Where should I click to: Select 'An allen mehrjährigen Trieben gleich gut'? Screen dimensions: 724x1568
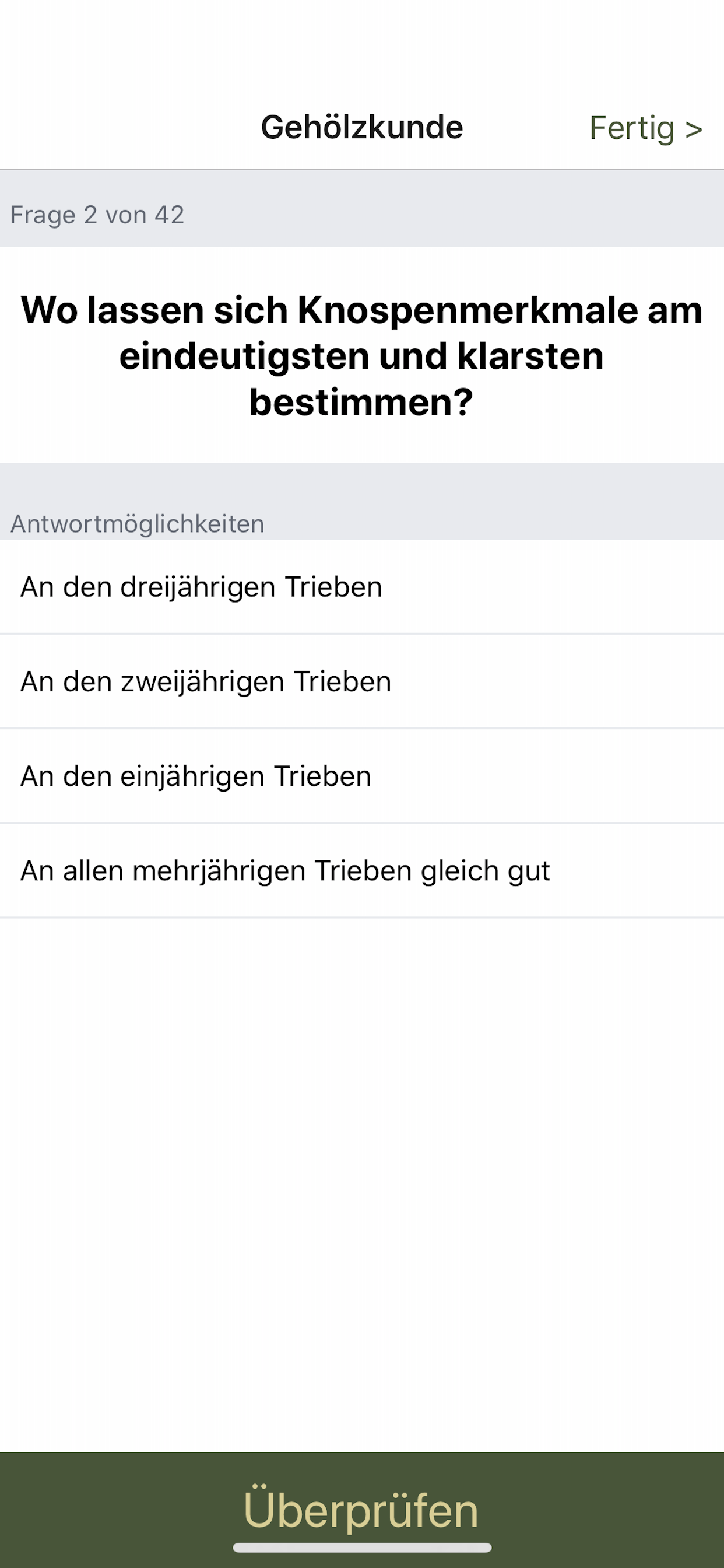(362, 870)
